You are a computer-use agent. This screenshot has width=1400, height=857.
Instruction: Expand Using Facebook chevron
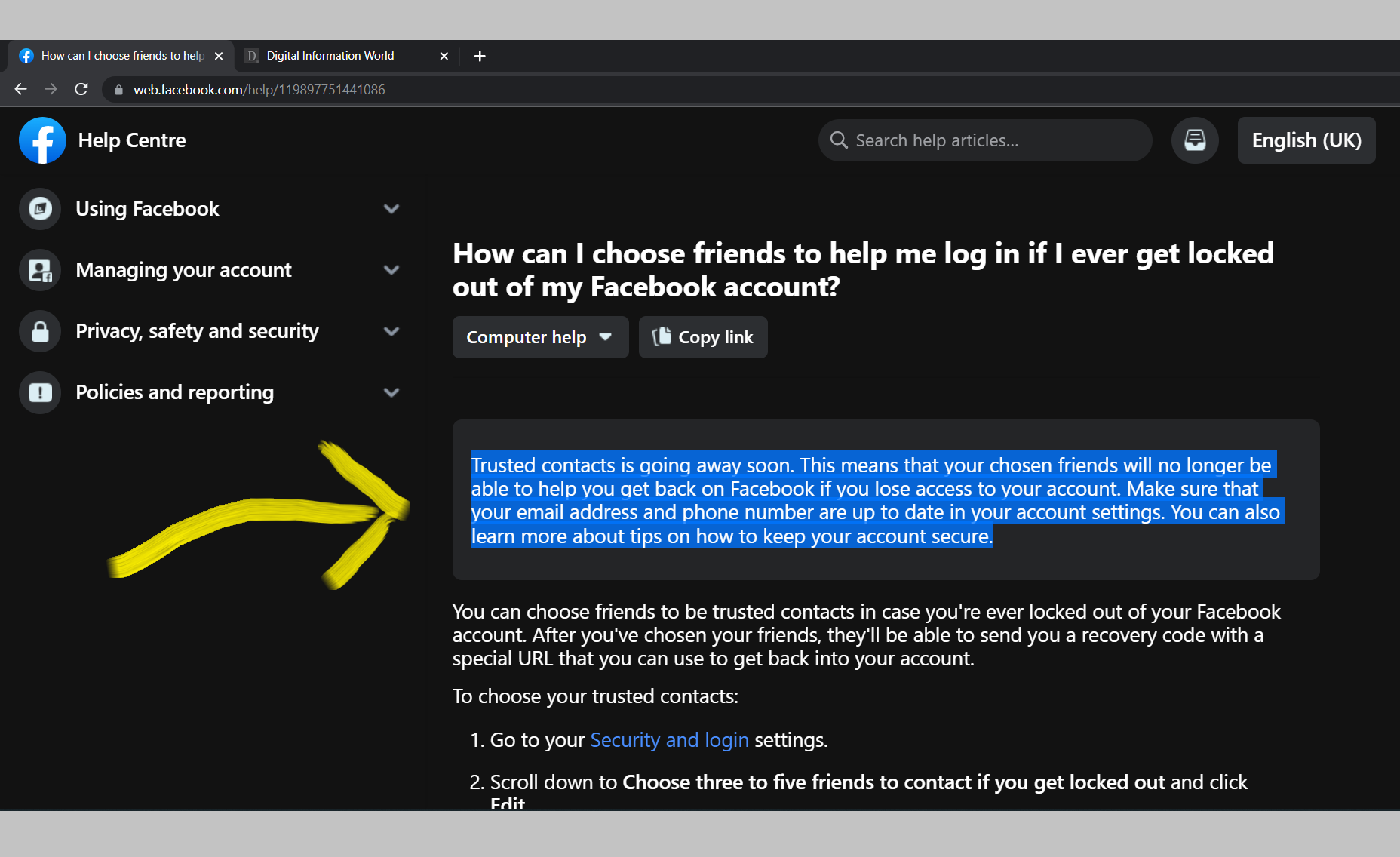391,209
